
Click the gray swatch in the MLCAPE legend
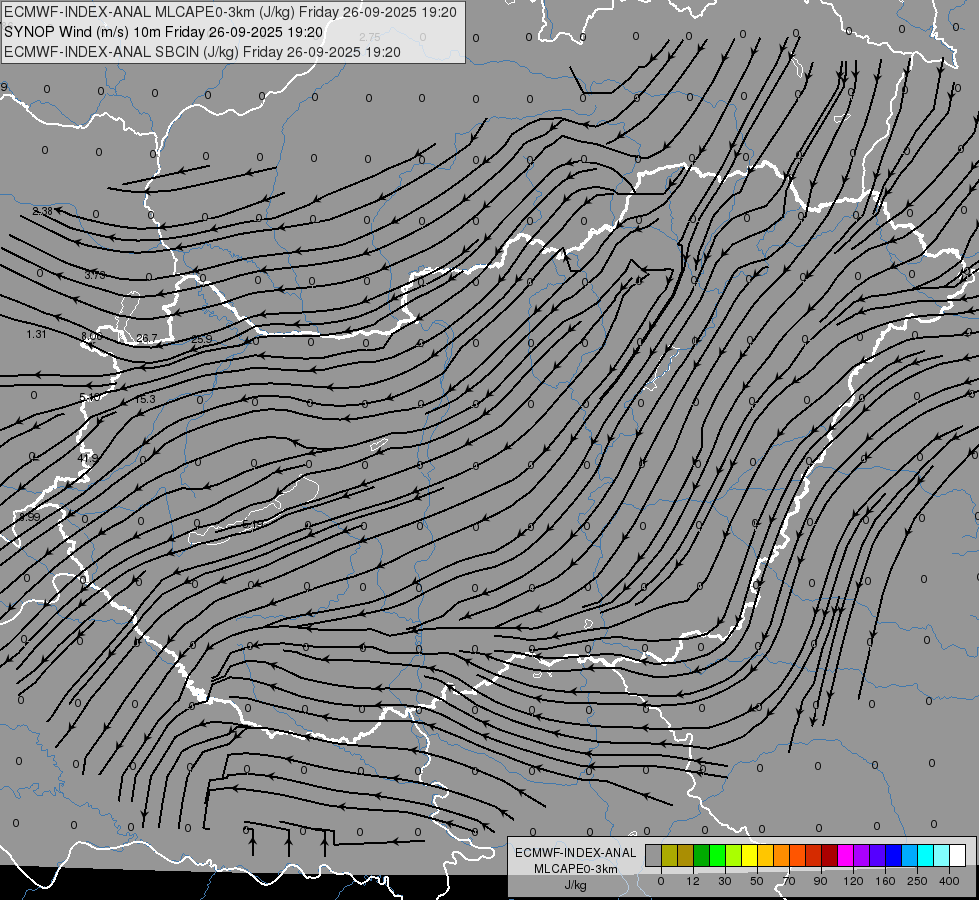point(653,855)
